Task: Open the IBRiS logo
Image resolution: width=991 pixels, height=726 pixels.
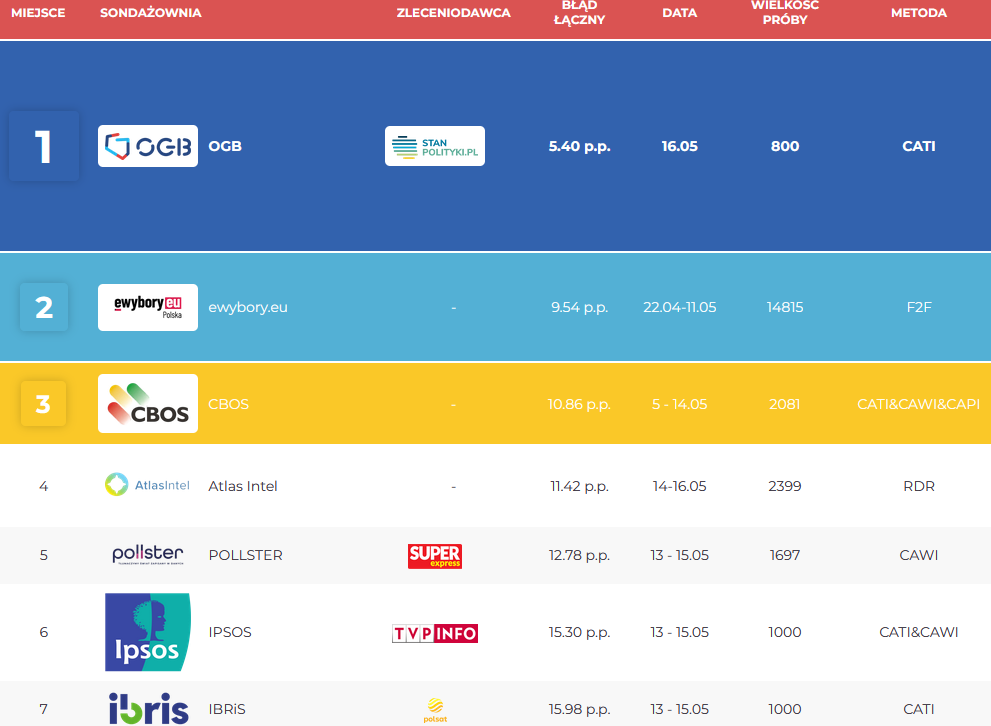Action: [x=149, y=708]
